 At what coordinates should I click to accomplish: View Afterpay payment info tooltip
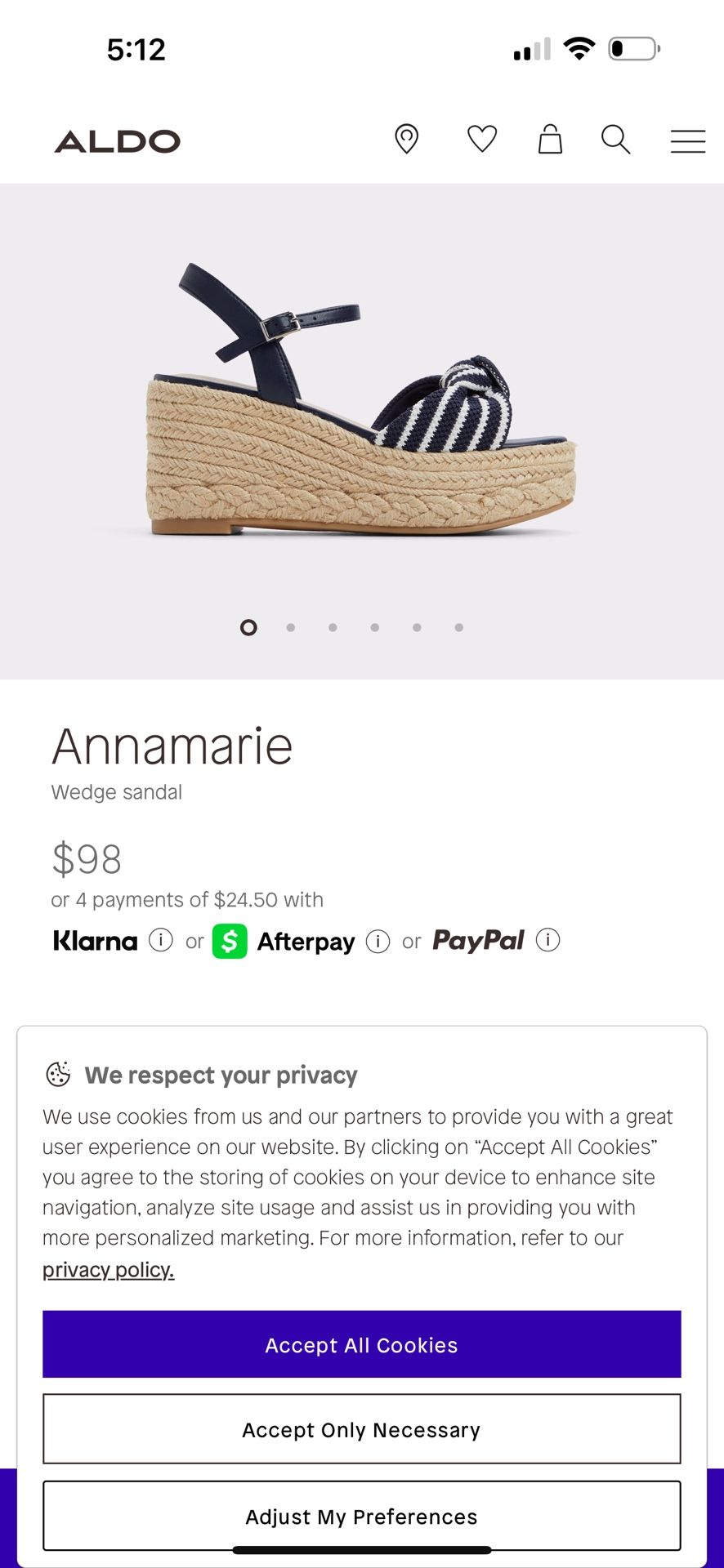(377, 941)
